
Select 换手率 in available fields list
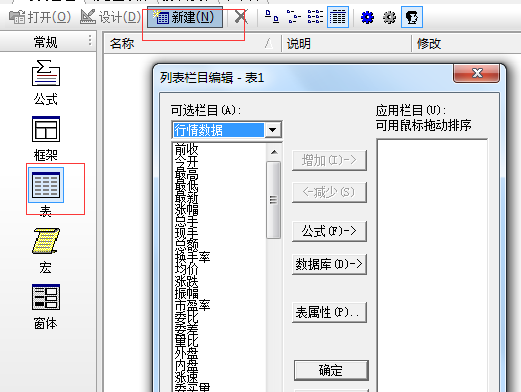click(193, 258)
